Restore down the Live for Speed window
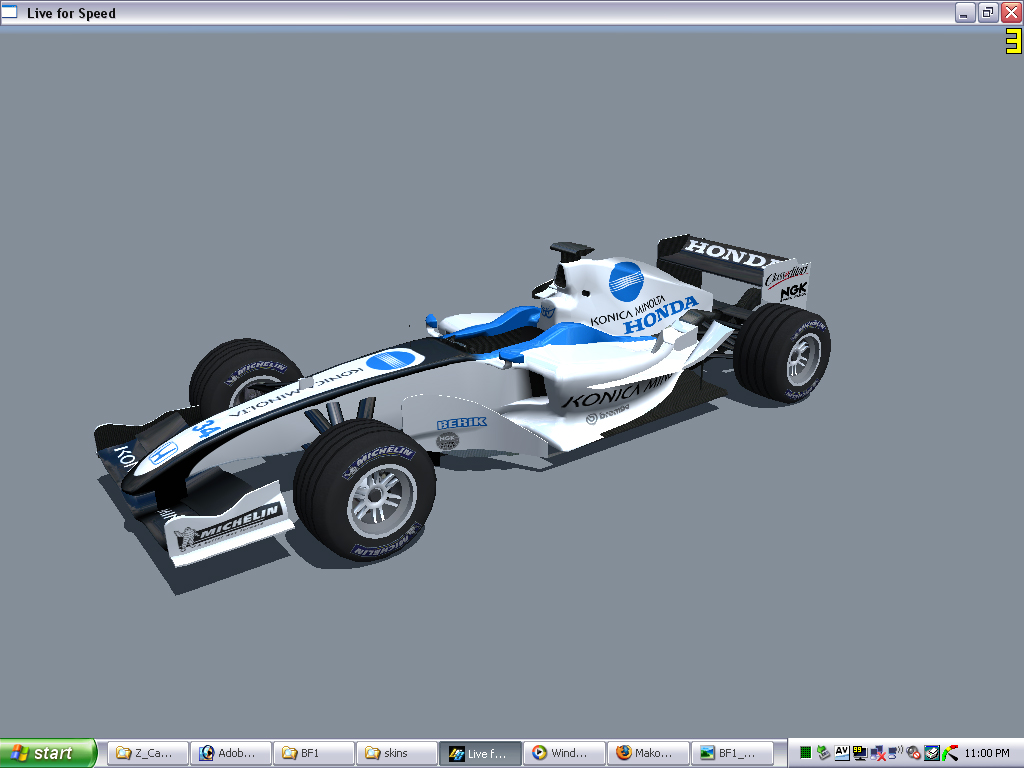The width and height of the screenshot is (1024, 768). 988,12
